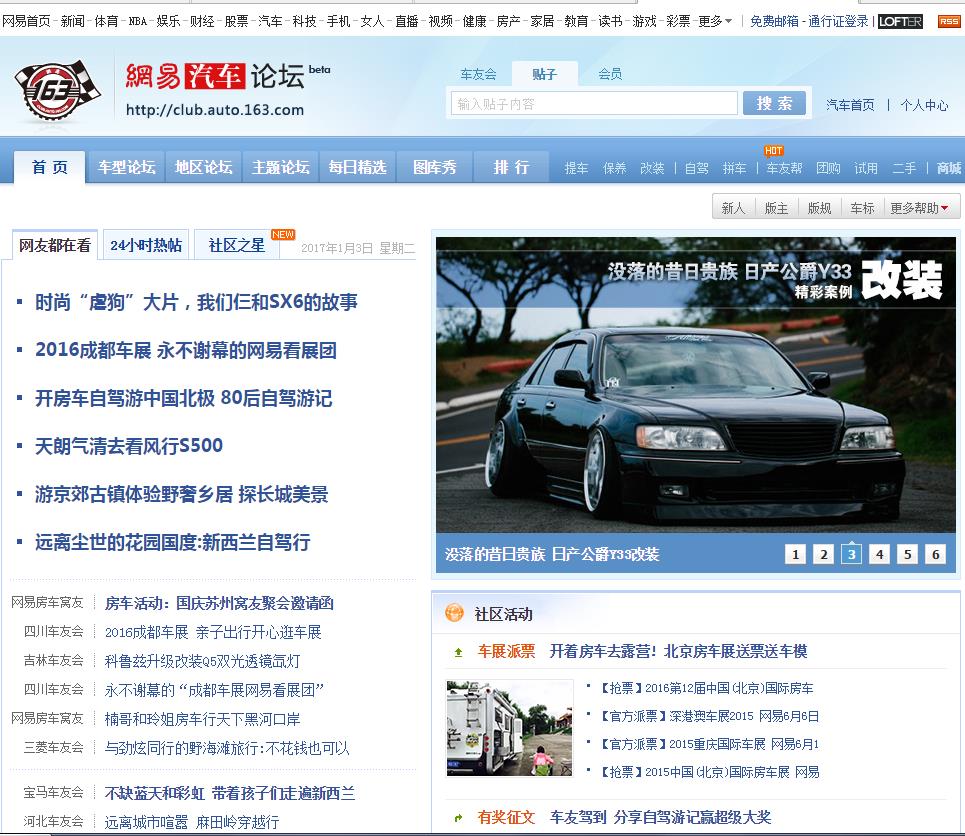Screen dimensions: 965x836
Task: Open the 地区论坛 navigation tab
Action: 204,167
